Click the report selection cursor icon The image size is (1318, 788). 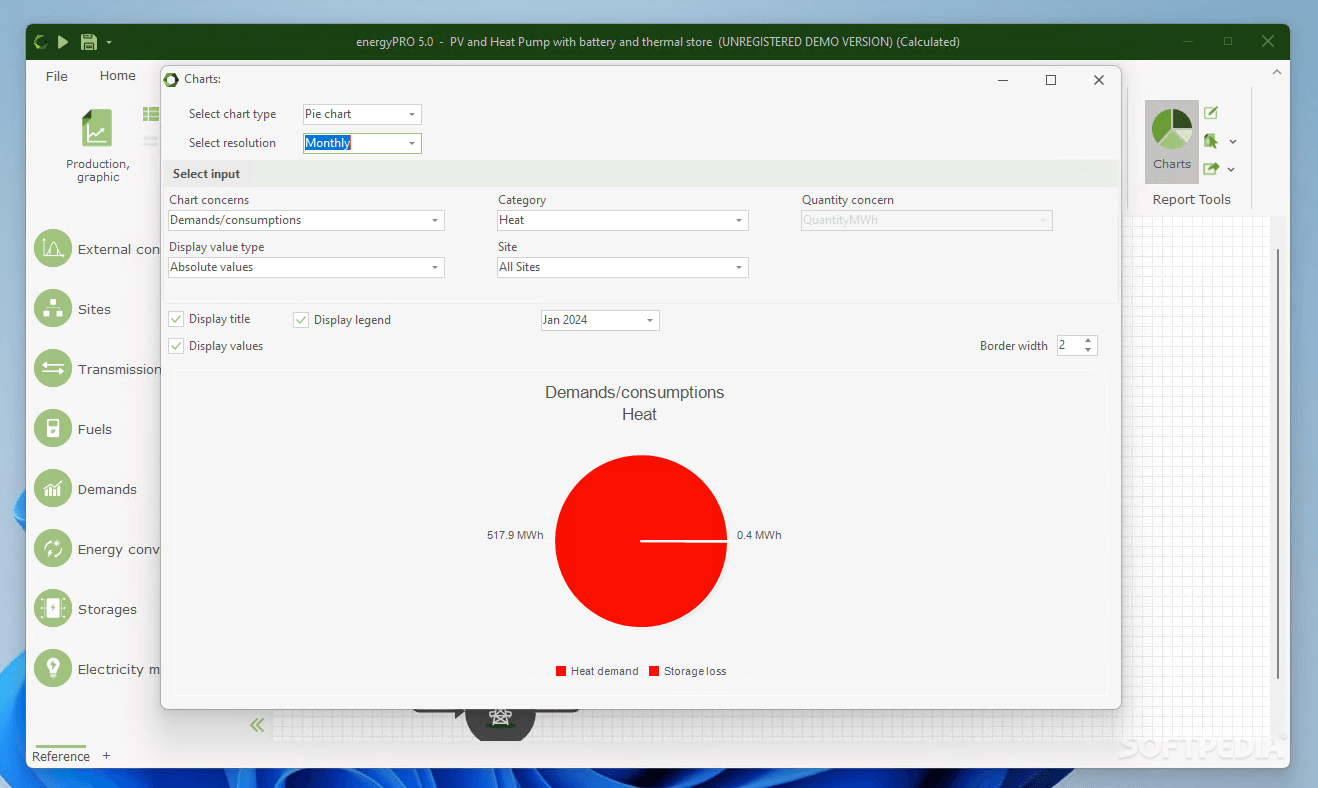pyautogui.click(x=1211, y=141)
